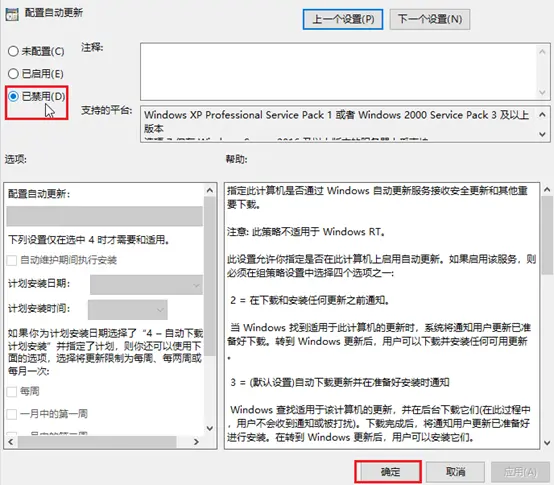Click the 选项: label
This screenshot has height=485, width=554.
coord(16,159)
